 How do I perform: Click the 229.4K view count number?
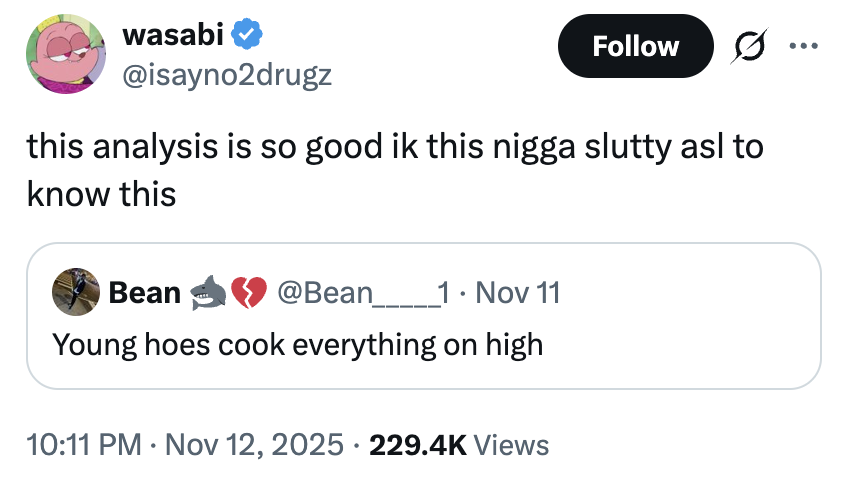point(417,444)
